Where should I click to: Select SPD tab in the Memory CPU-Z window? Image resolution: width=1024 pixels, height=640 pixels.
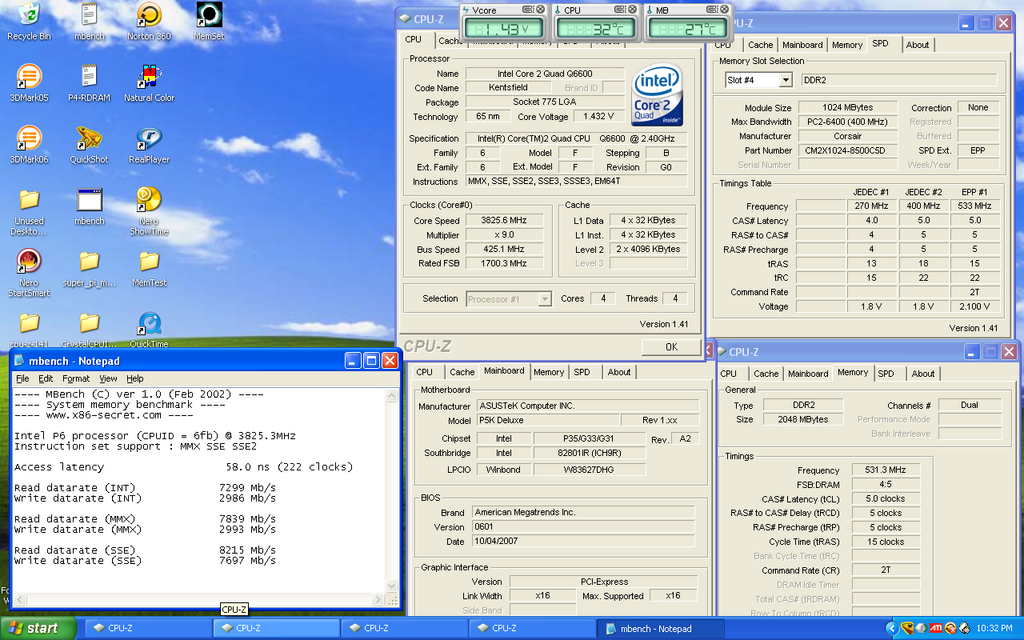pyautogui.click(x=886, y=374)
